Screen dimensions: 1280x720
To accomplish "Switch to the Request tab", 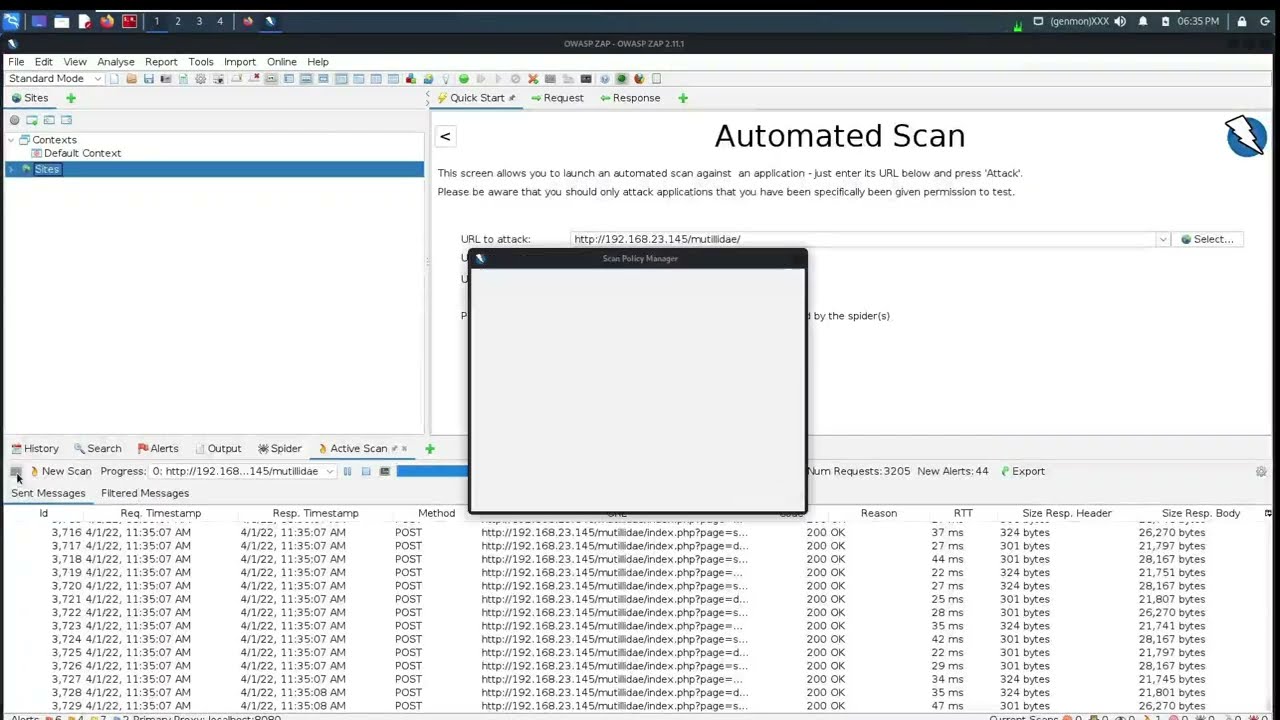I will [557, 98].
